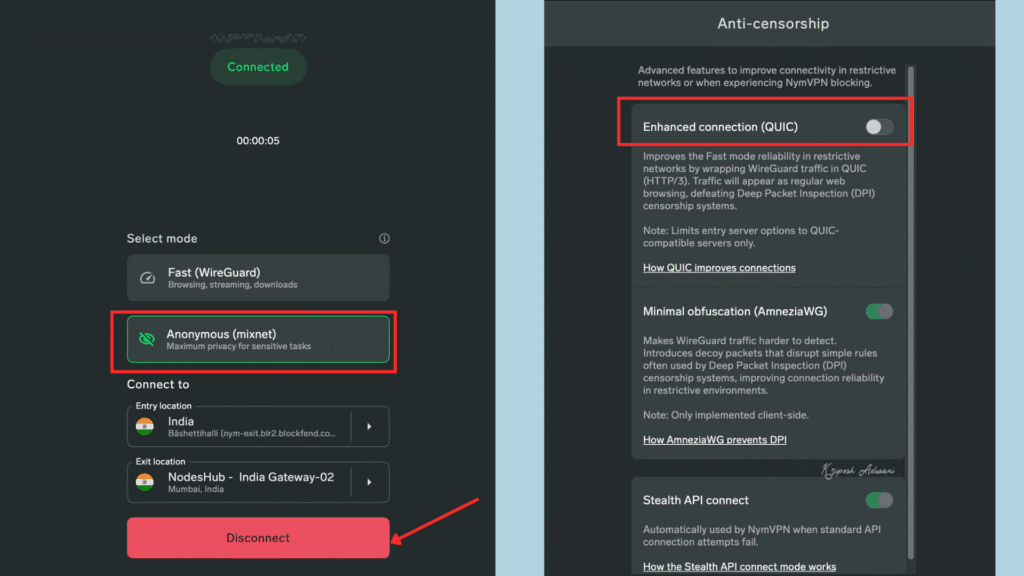Click the Connect to label

pos(158,384)
